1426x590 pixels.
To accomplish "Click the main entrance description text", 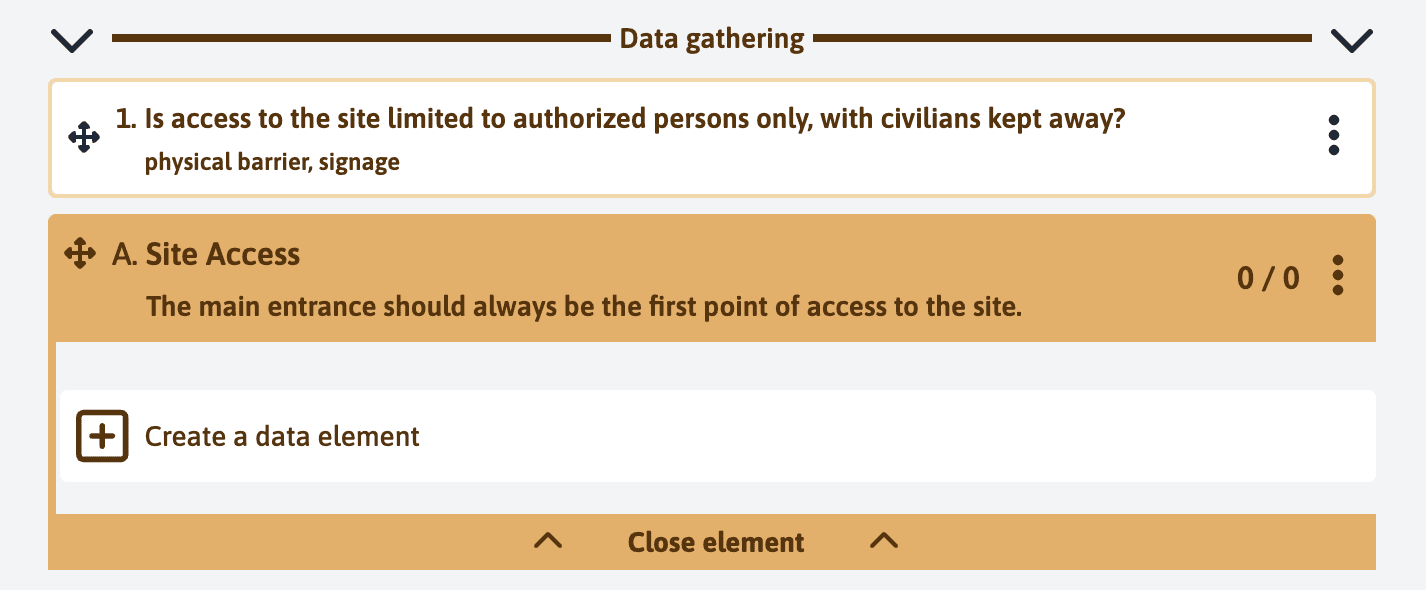I will pyautogui.click(x=583, y=306).
